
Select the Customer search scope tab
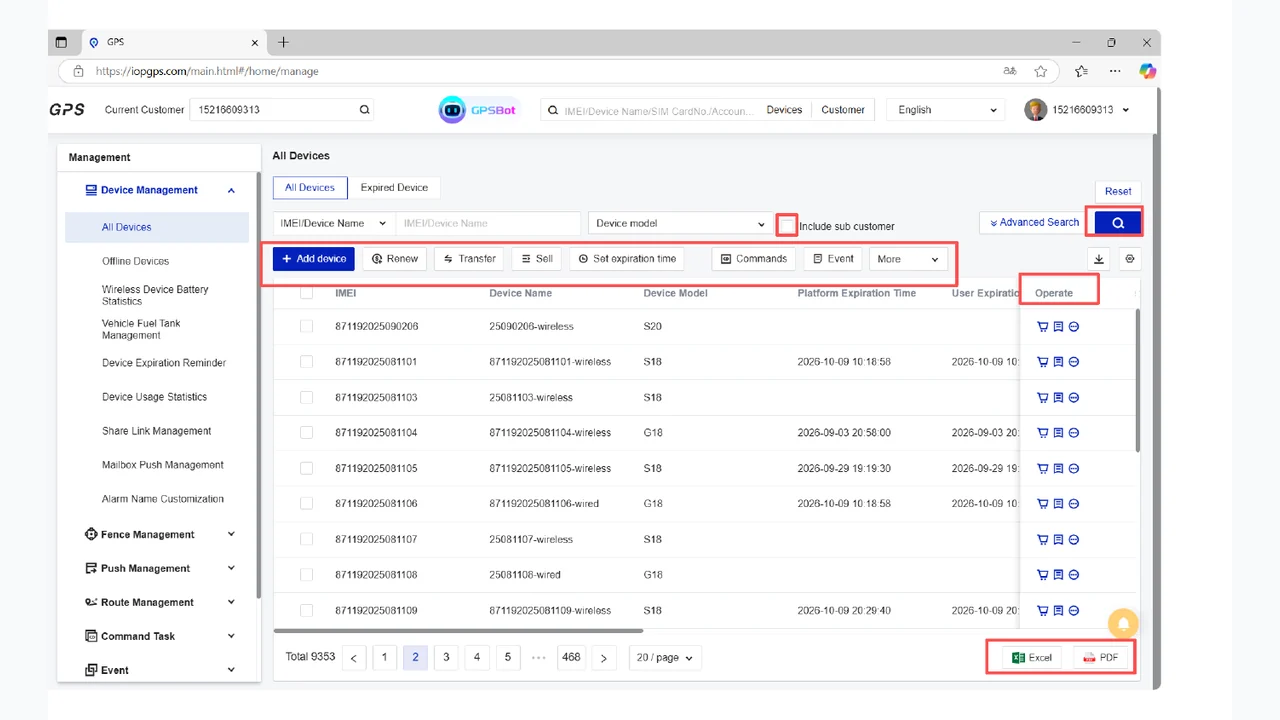843,110
